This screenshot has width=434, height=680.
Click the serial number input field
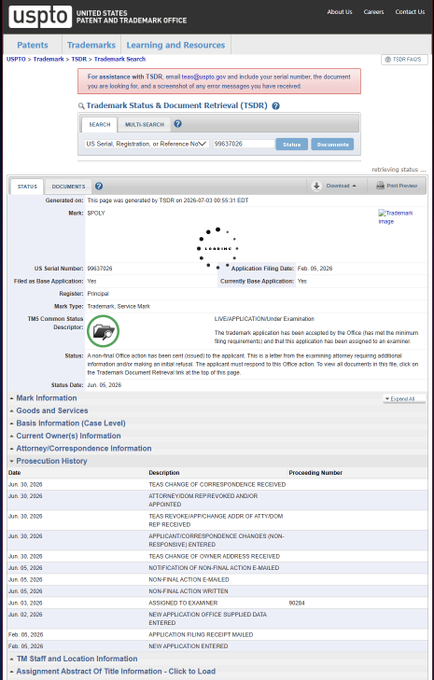(x=243, y=144)
